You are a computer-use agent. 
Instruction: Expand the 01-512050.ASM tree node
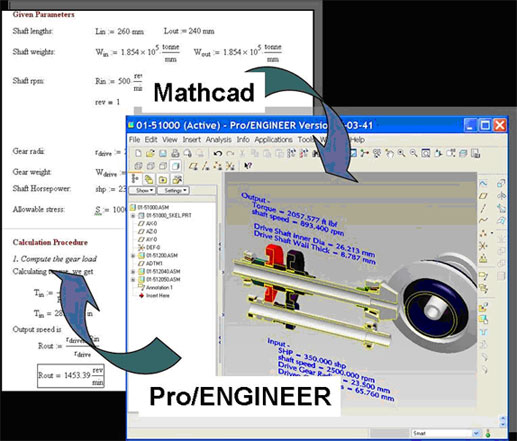tap(133, 280)
